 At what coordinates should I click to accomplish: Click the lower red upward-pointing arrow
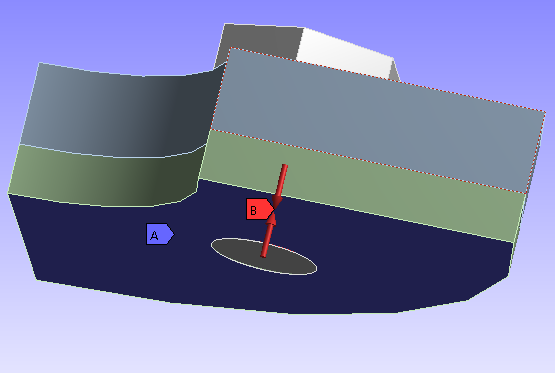[269, 234]
